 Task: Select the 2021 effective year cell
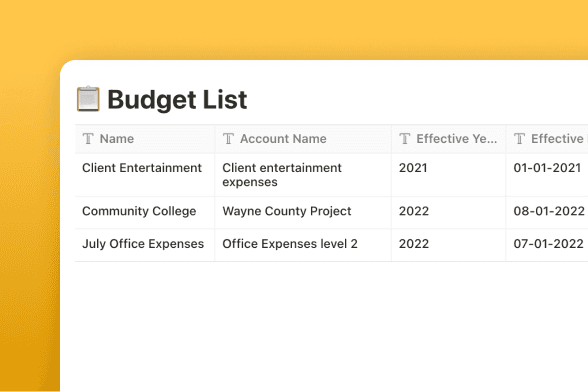(x=448, y=175)
